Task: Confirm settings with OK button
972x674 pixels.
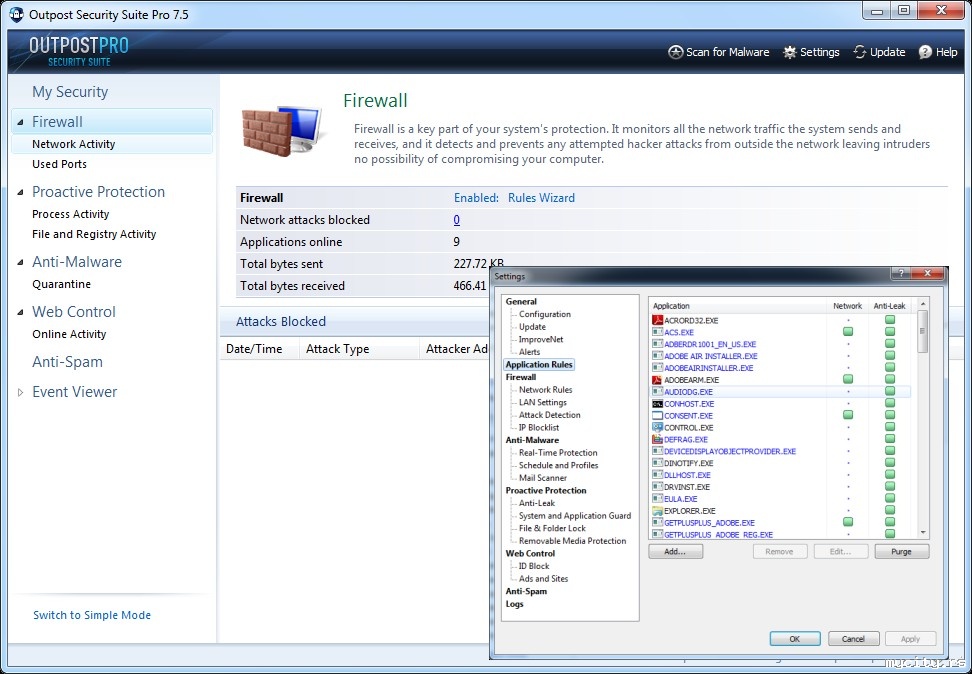Action: point(795,639)
